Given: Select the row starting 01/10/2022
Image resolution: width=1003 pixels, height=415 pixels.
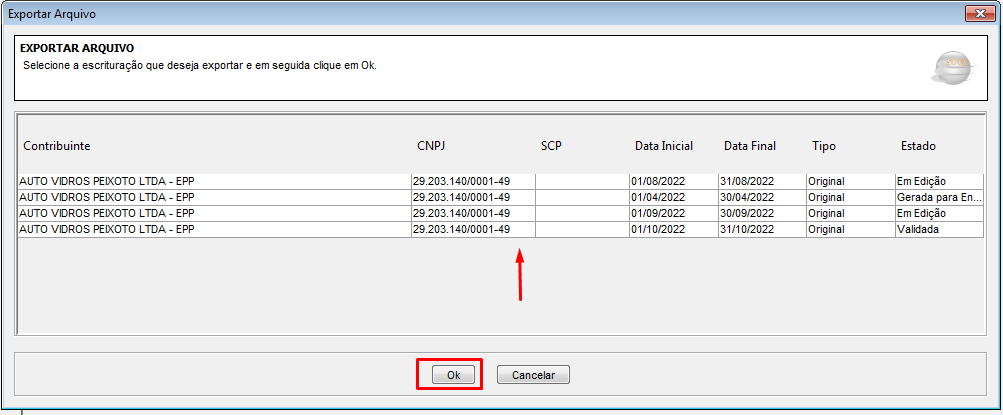Looking at the screenshot, I should coord(500,229).
